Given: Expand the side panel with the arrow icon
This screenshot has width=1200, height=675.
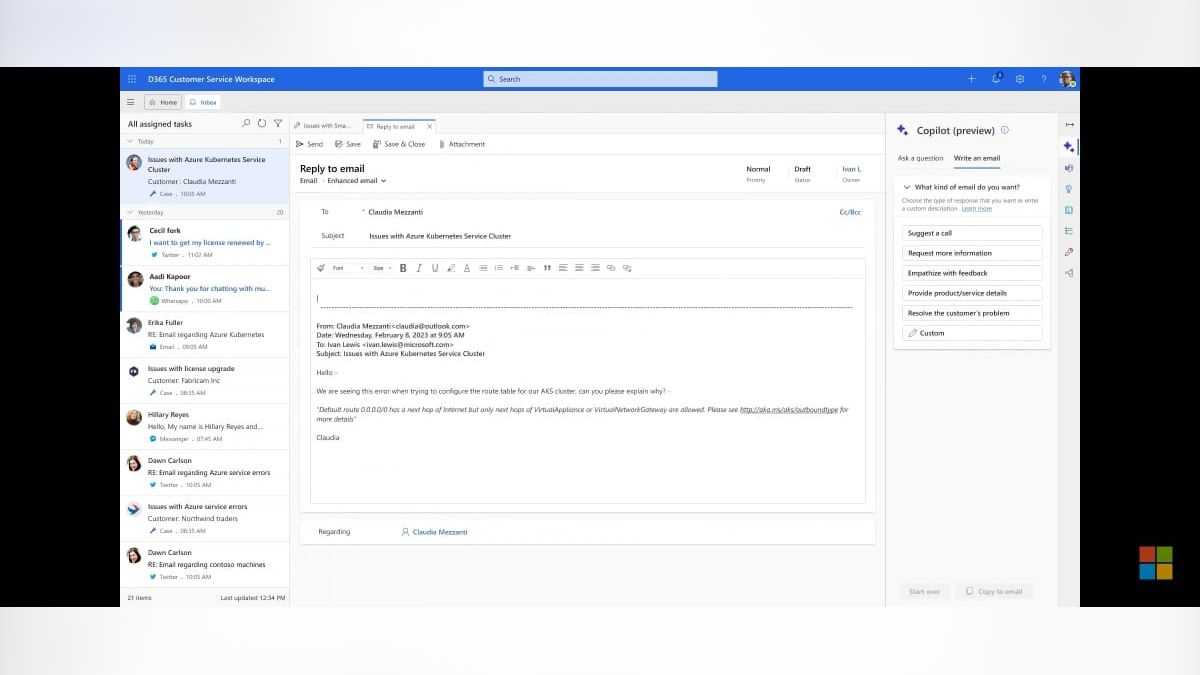Looking at the screenshot, I should (x=1069, y=125).
